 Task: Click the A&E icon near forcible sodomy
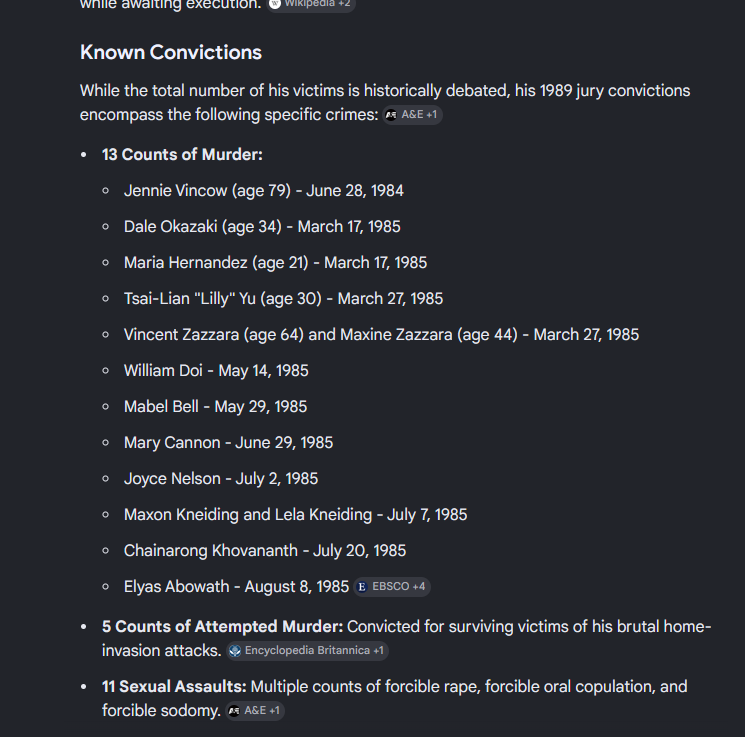[234, 711]
